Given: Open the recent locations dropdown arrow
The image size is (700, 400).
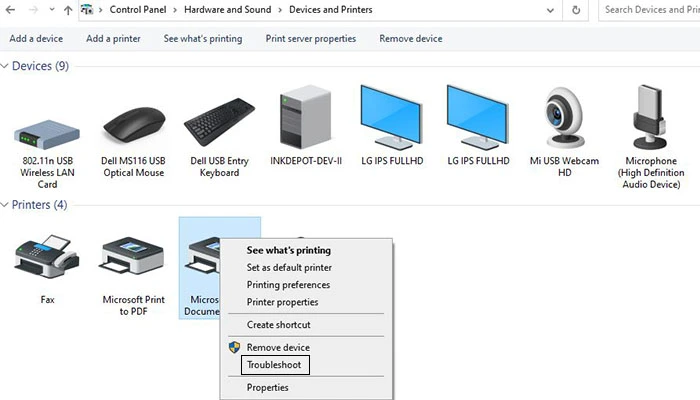Looking at the screenshot, I should tap(52, 9).
